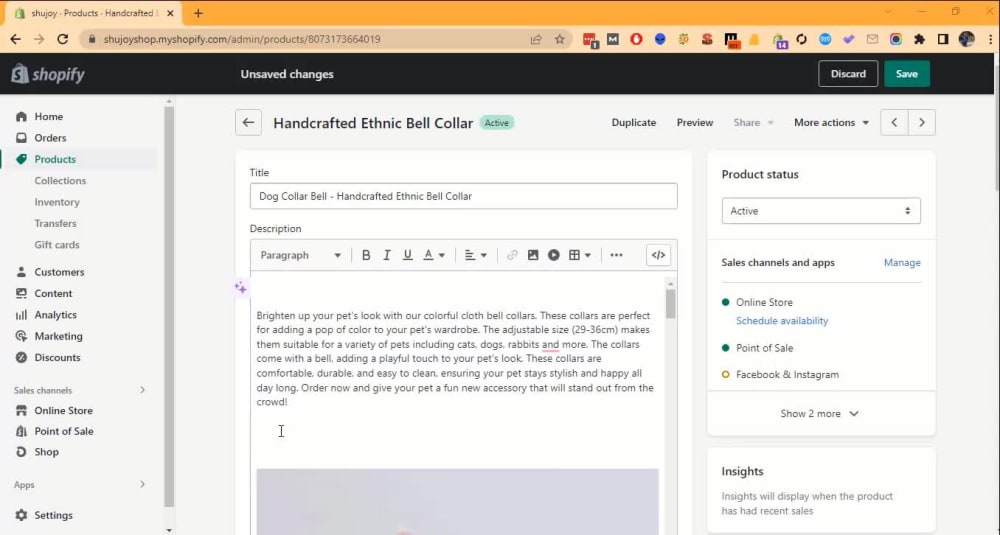Click the Manage sales channels link
The width and height of the screenshot is (1000, 535).
902,263
